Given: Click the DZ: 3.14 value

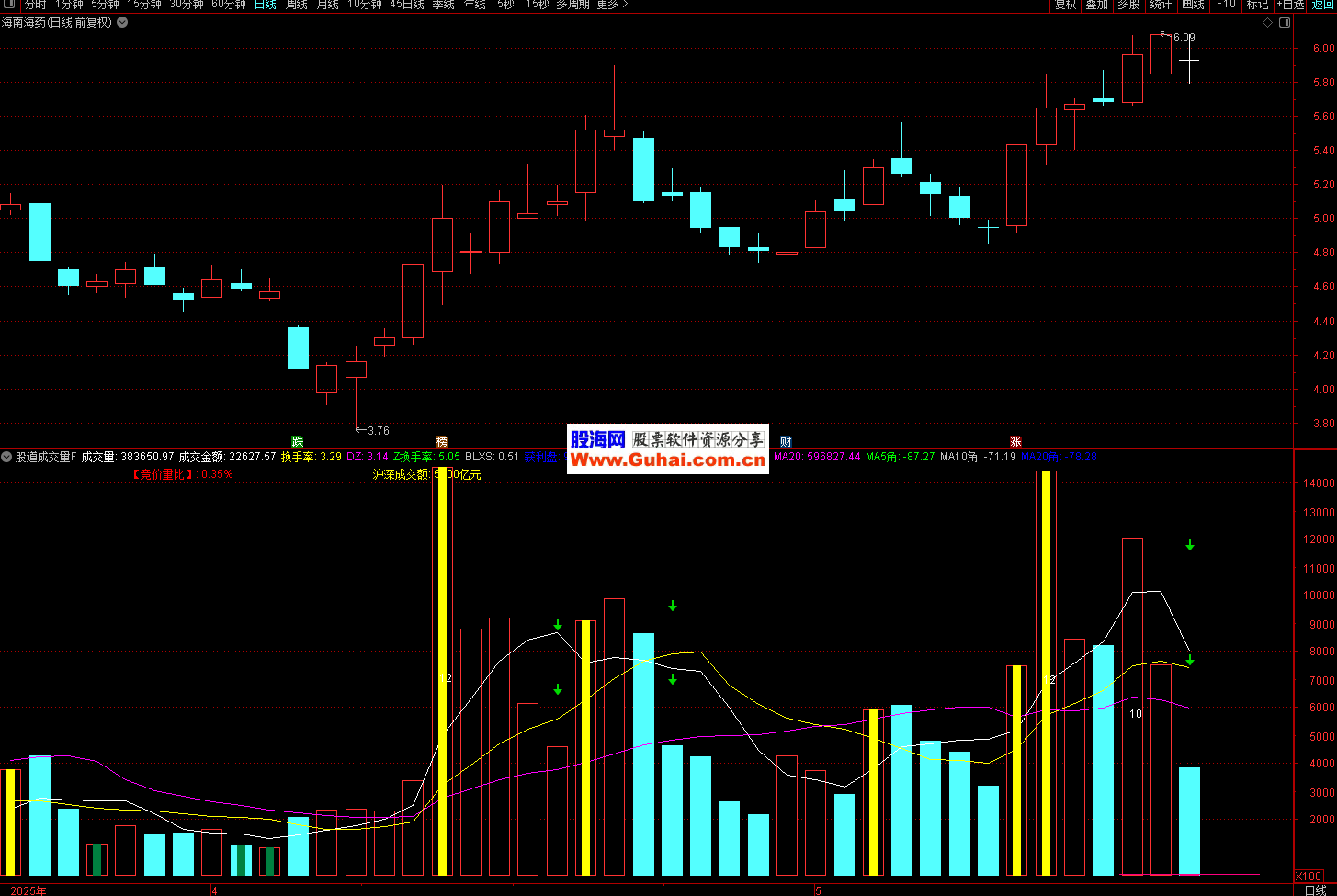Looking at the screenshot, I should tap(368, 457).
